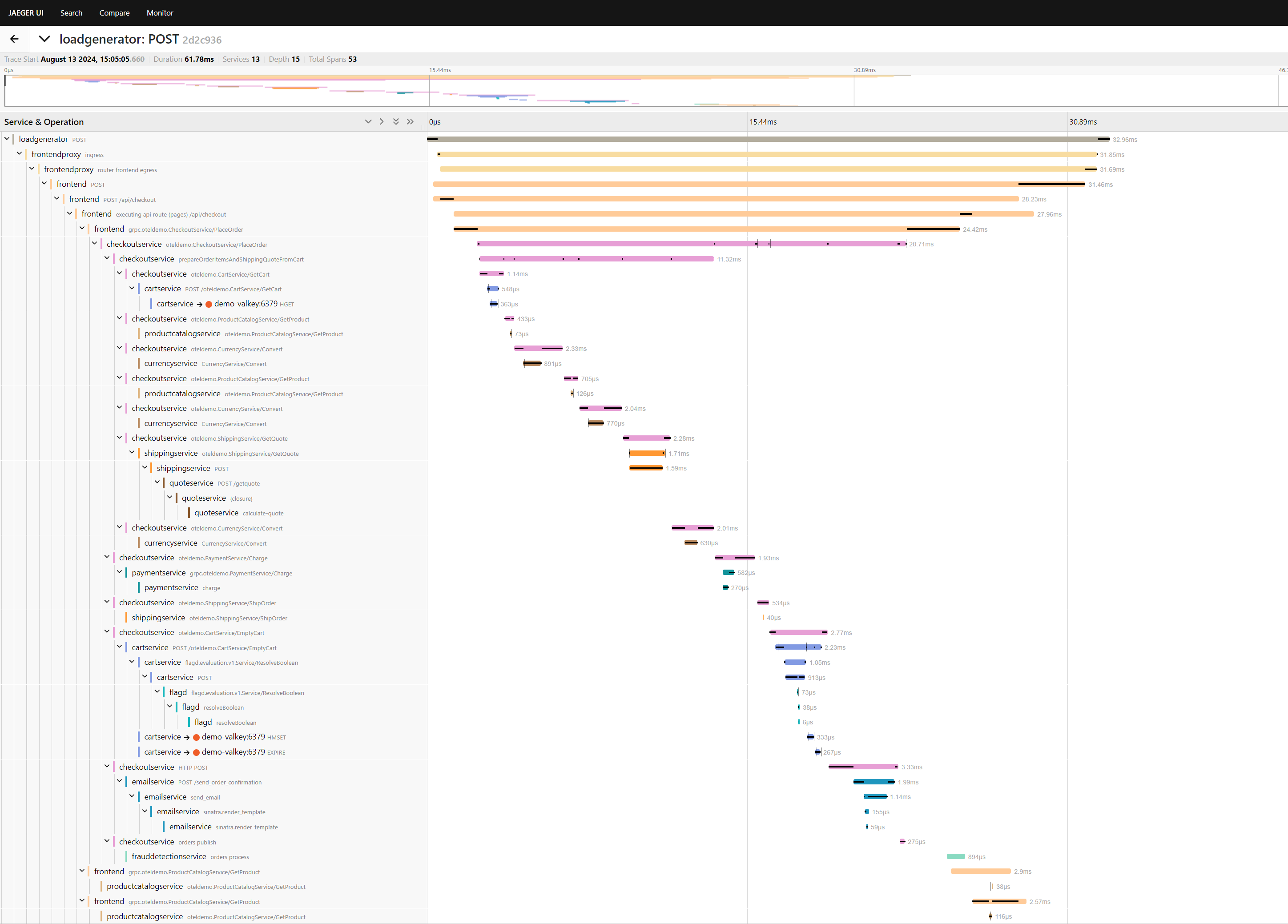This screenshot has width=1288, height=924.
Task: Select cartservice demo-valkey:6379 EXPIRE span
Action: point(215,752)
